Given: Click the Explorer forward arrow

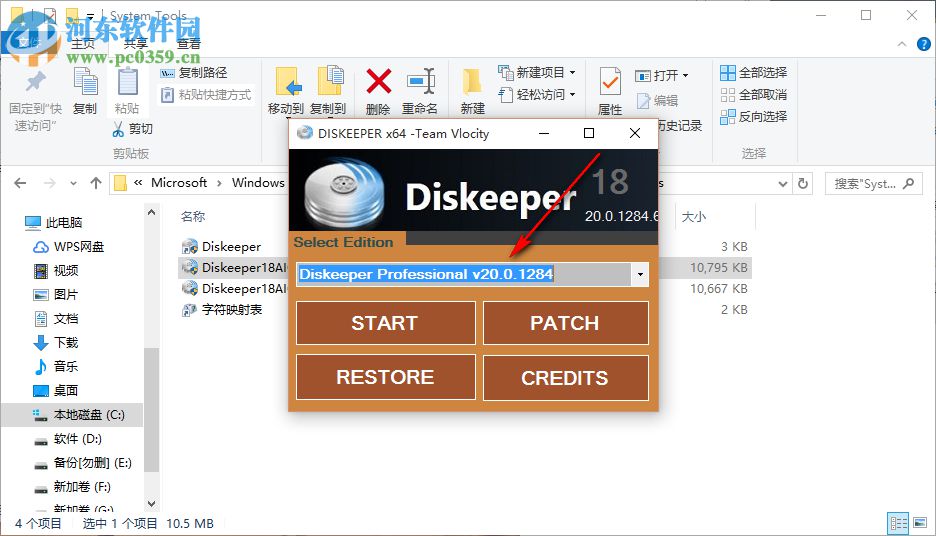Looking at the screenshot, I should (x=50, y=183).
